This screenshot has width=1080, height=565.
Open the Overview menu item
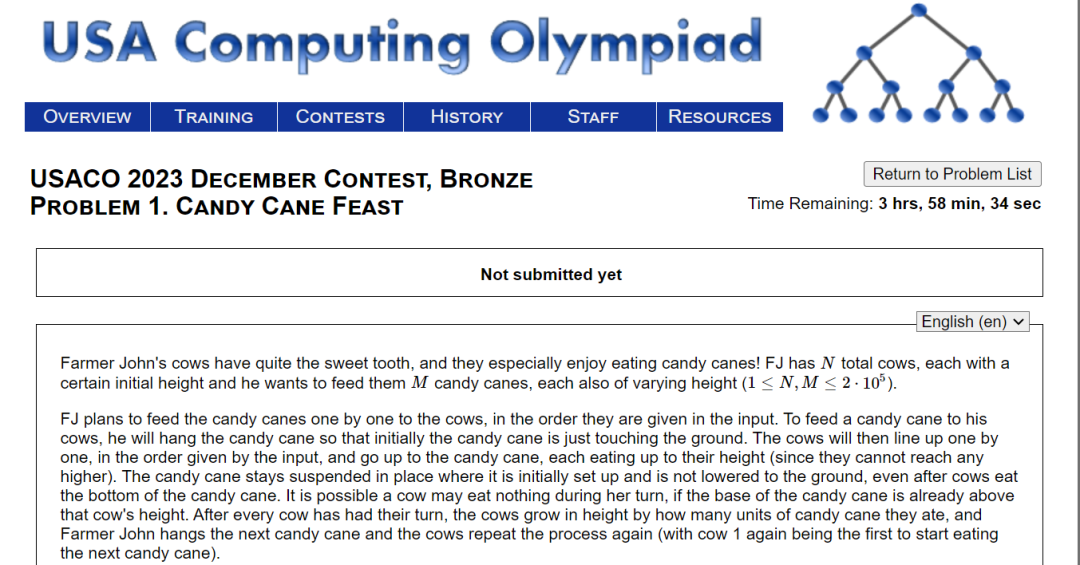87,117
